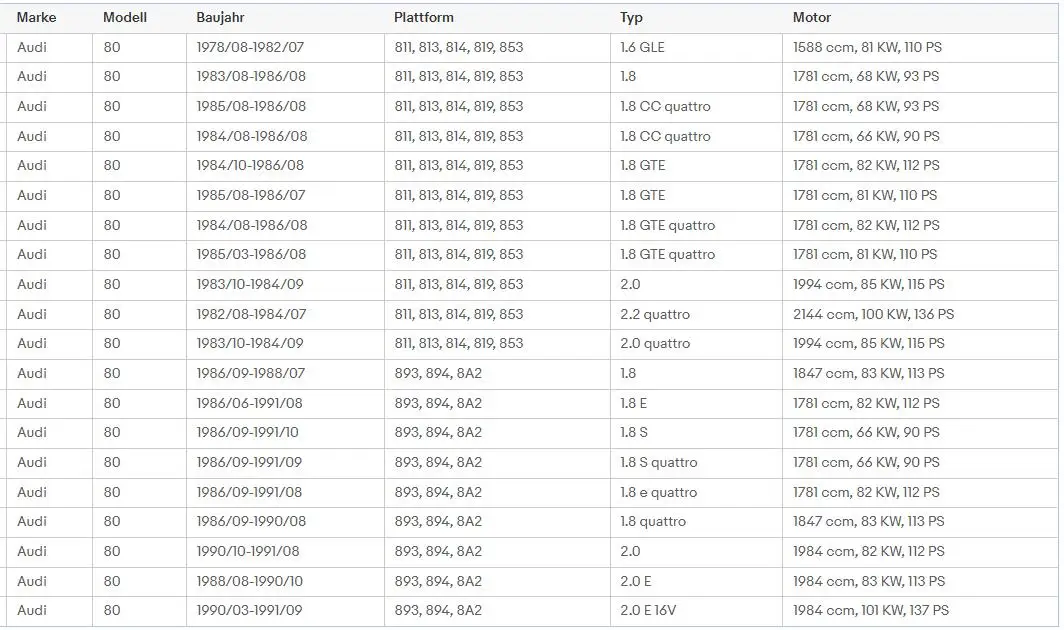Click the 1.8 S quattro type cell

click(658, 462)
